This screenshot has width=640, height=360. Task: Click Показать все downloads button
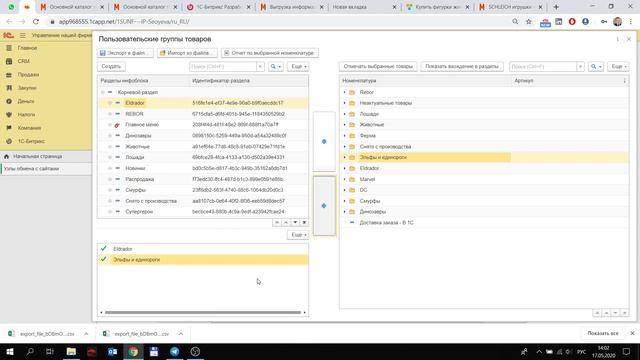[x=603, y=333]
